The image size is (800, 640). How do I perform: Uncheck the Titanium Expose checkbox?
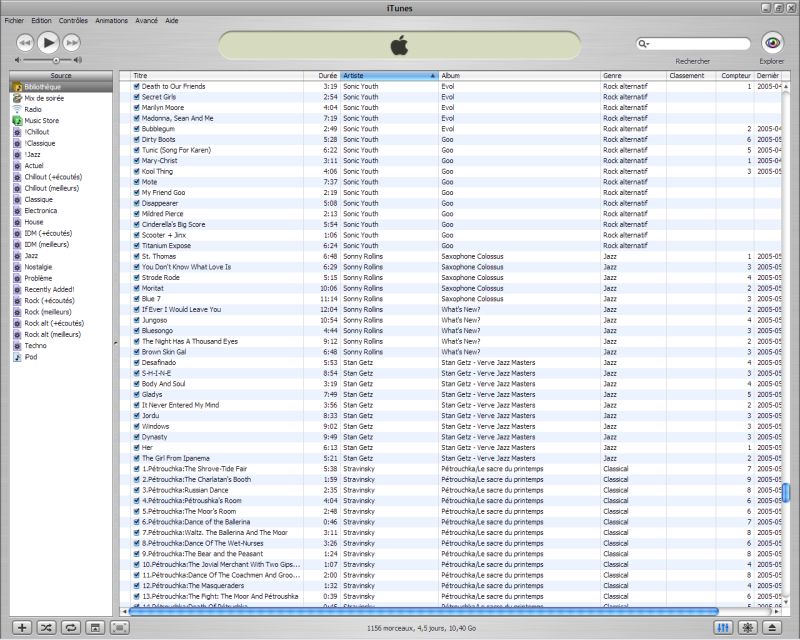point(136,245)
